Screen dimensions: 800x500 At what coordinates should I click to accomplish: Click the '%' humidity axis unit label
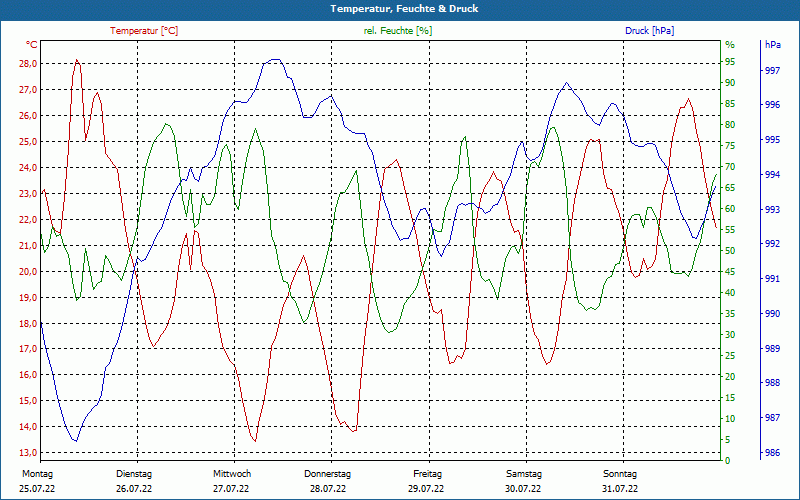point(730,45)
